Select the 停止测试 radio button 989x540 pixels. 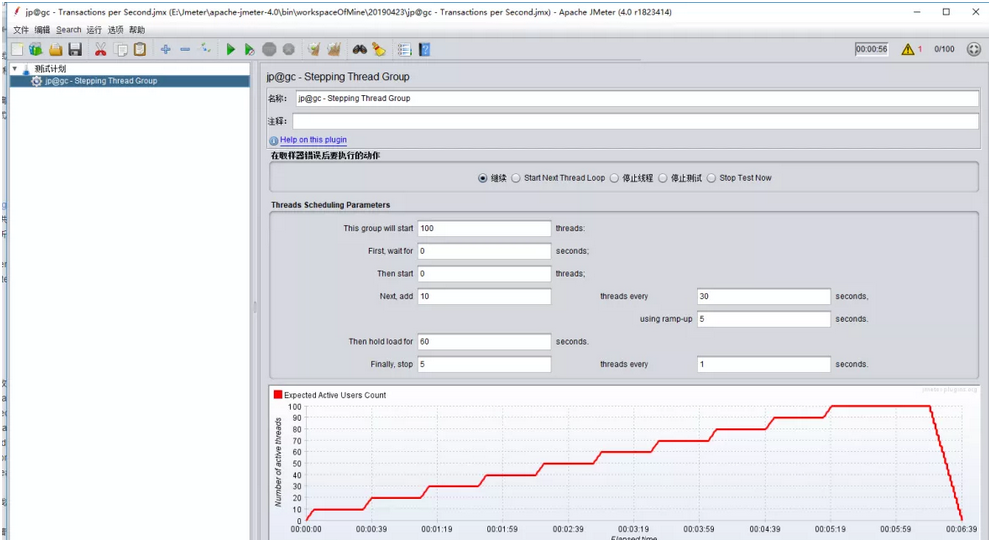[663, 179]
